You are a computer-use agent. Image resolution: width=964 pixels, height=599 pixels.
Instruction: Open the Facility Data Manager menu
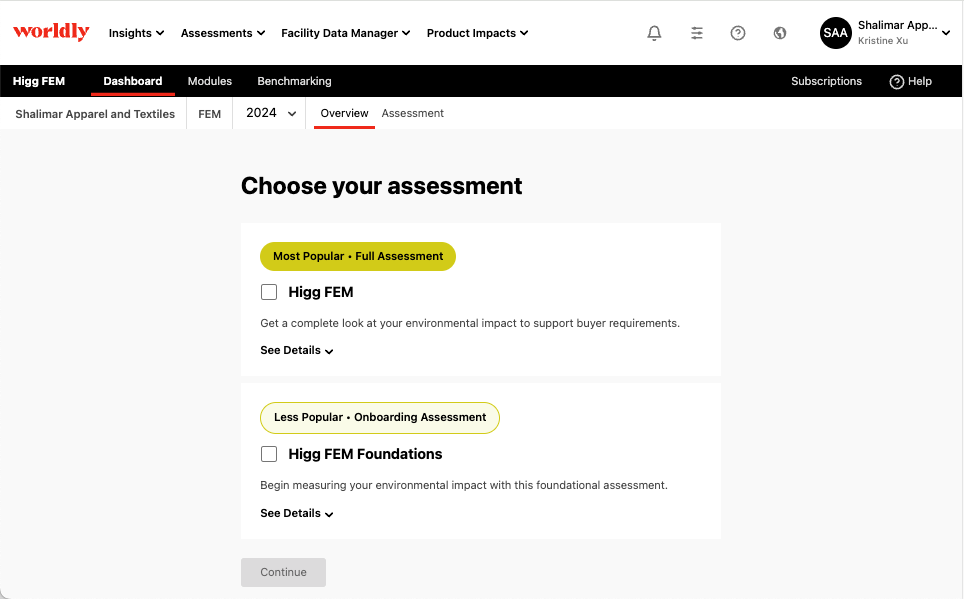345,33
